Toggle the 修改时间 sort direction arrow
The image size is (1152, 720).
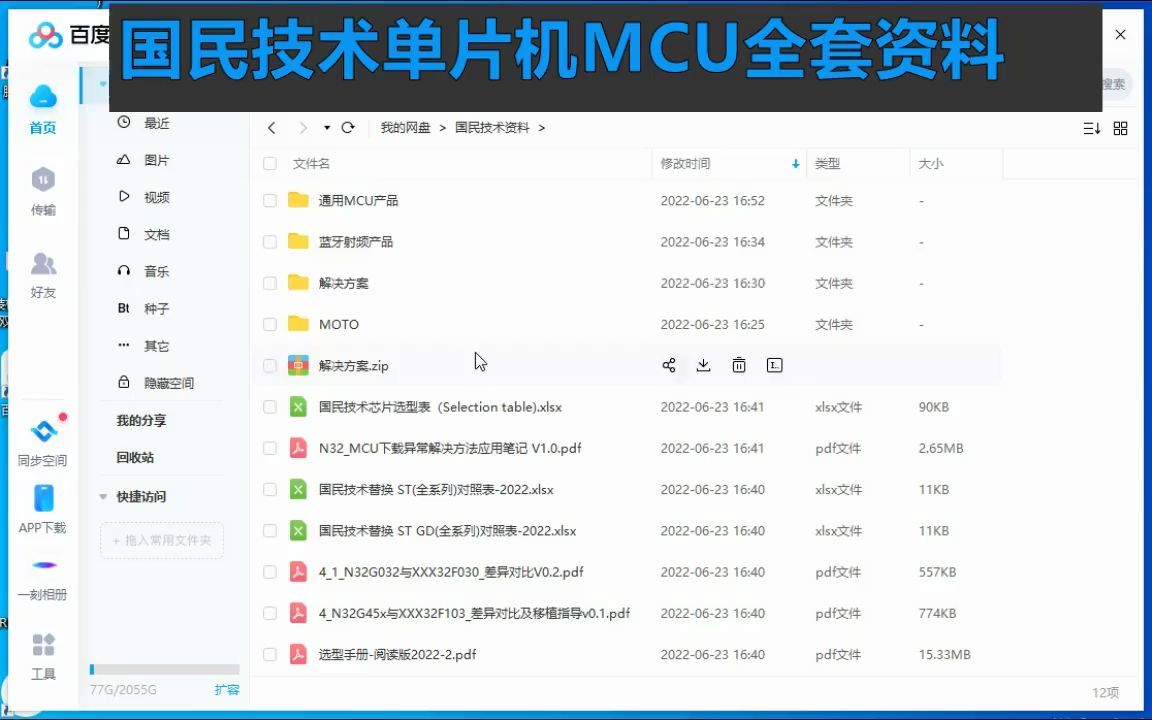(795, 163)
